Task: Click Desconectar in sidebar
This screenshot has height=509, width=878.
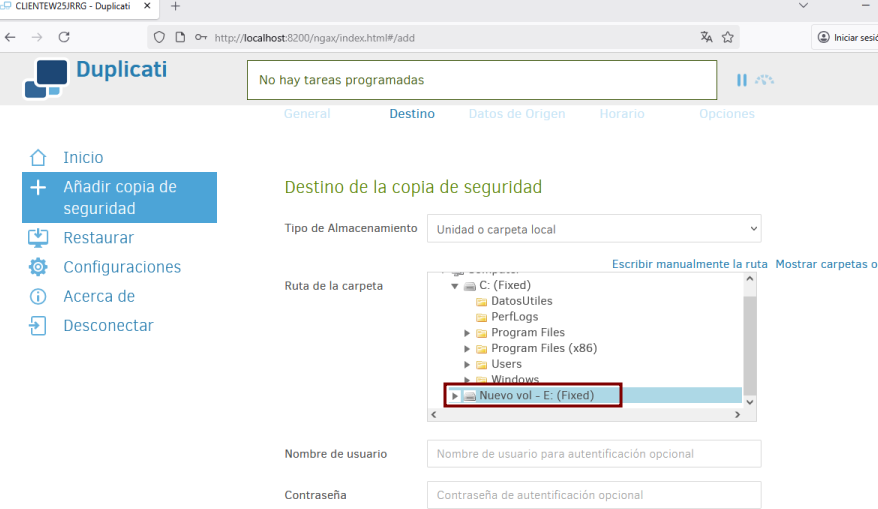Action: click(x=108, y=325)
